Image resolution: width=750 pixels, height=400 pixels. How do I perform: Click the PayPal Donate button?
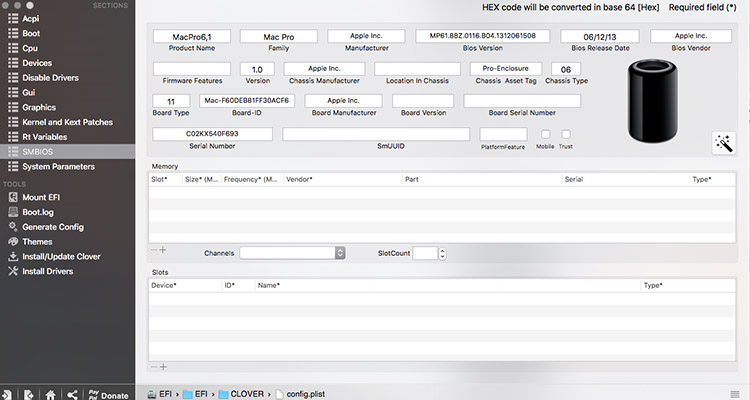coord(109,395)
